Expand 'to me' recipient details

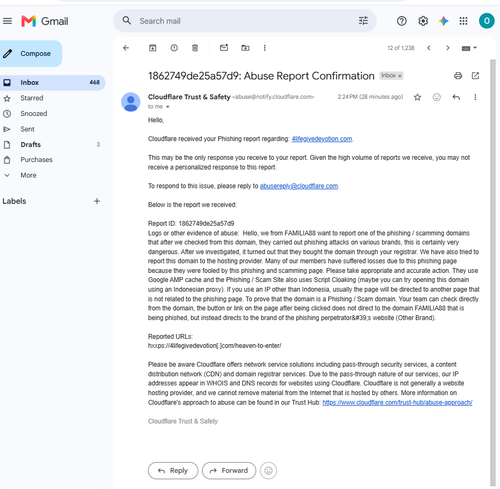[168, 107]
